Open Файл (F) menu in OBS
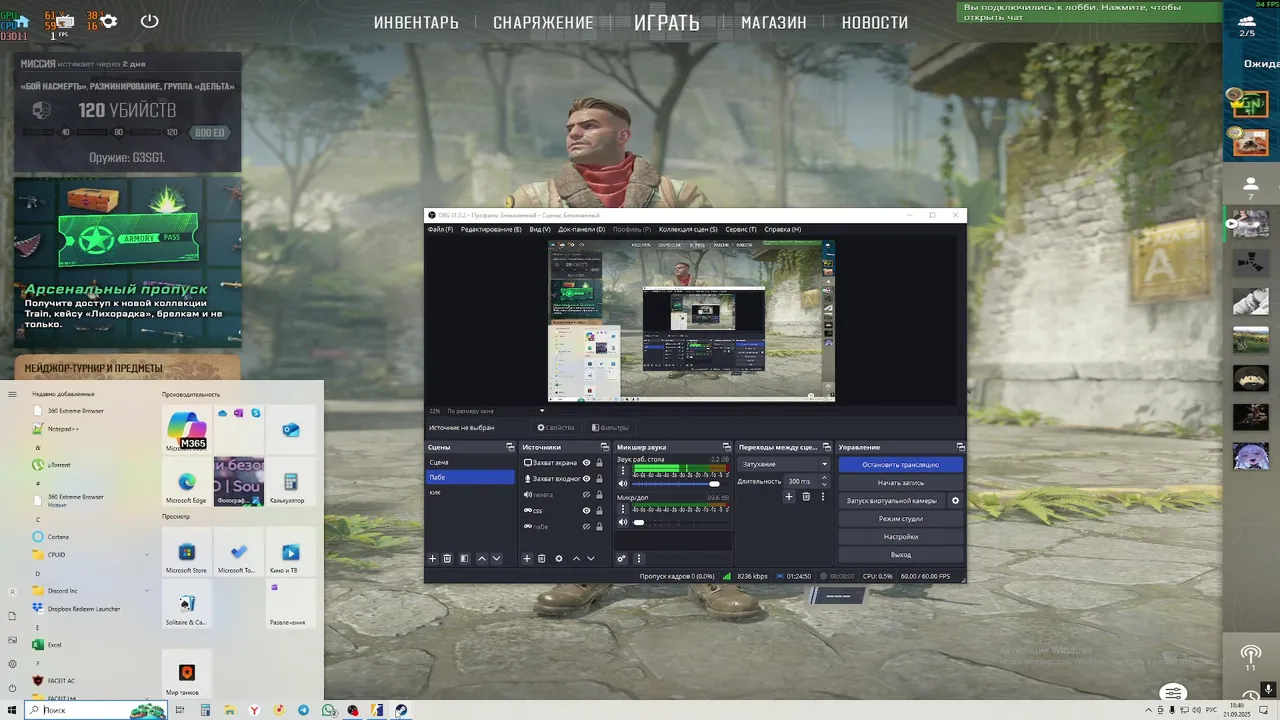This screenshot has width=1280, height=720. pos(440,229)
